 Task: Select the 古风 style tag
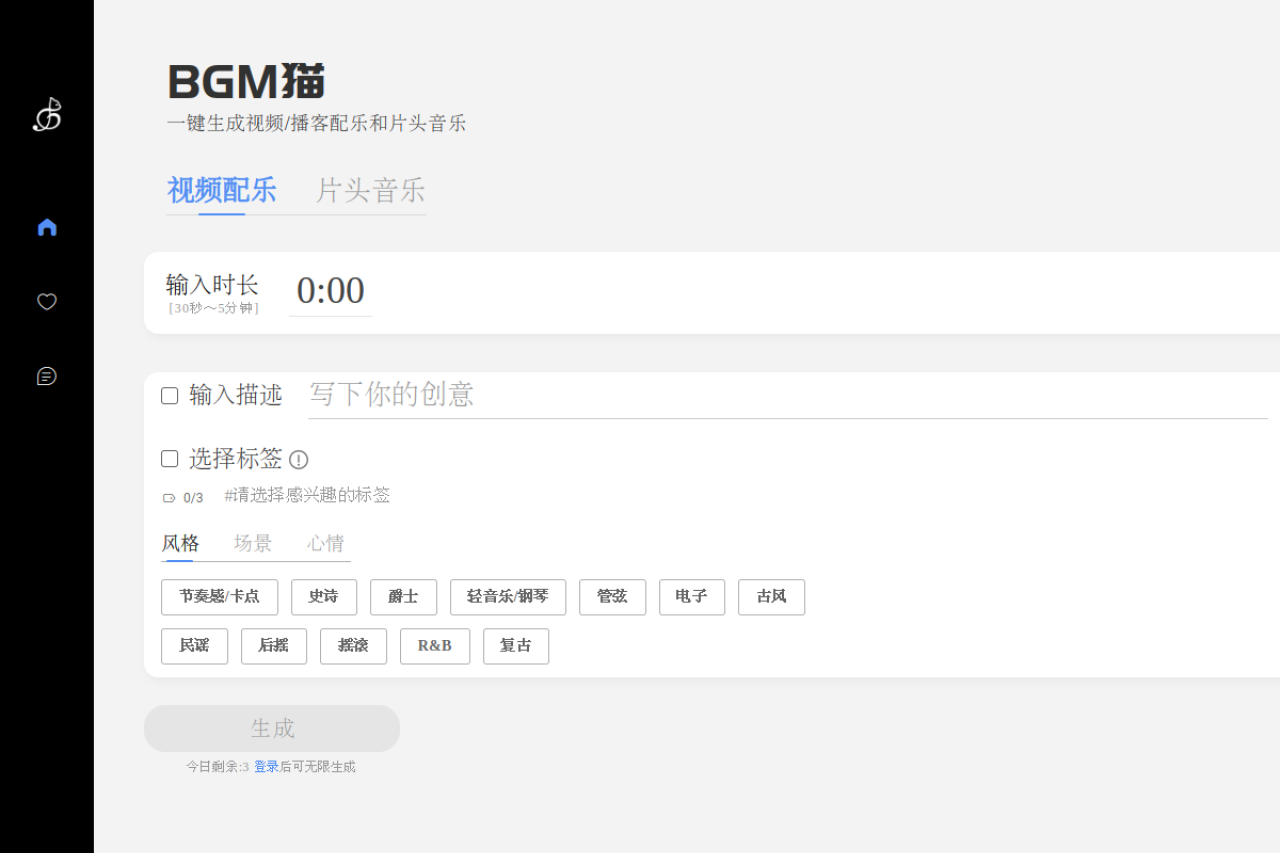pyautogui.click(x=771, y=597)
